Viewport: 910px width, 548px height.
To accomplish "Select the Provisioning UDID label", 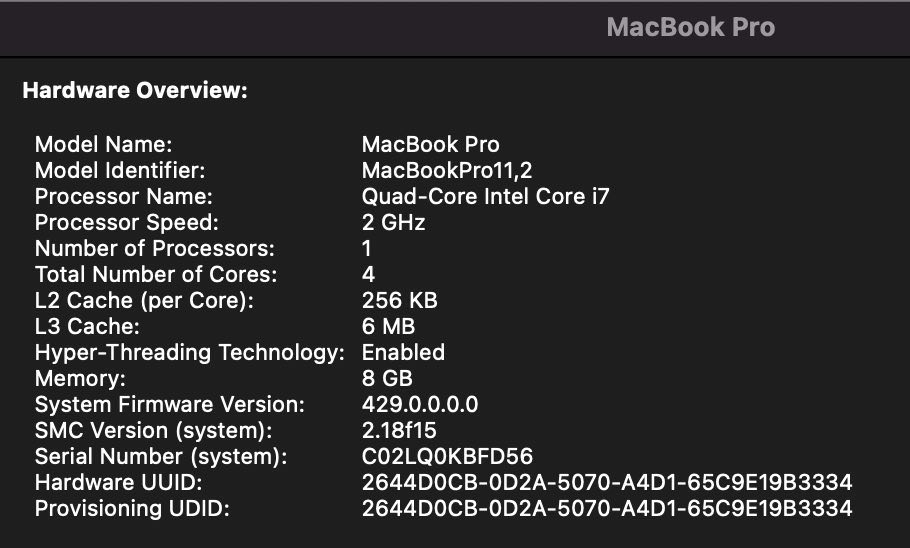I will [132, 509].
